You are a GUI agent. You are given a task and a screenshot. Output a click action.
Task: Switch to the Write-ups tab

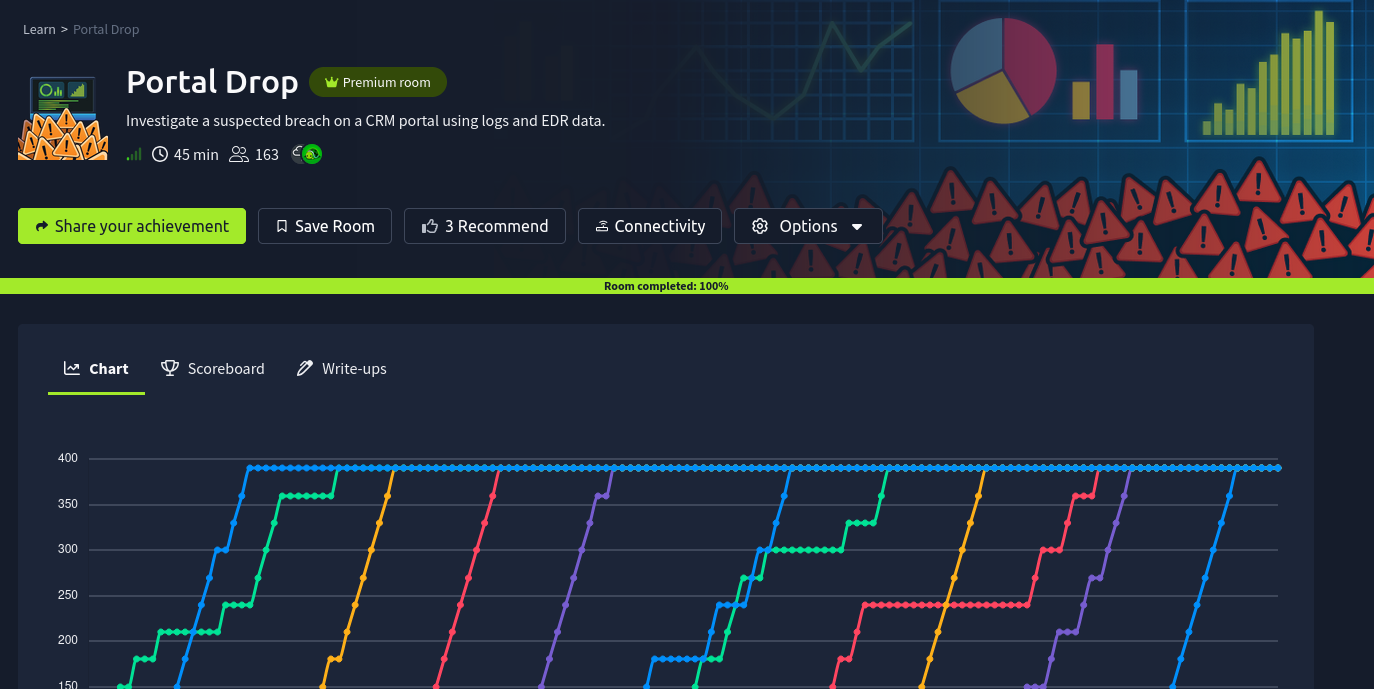click(342, 369)
